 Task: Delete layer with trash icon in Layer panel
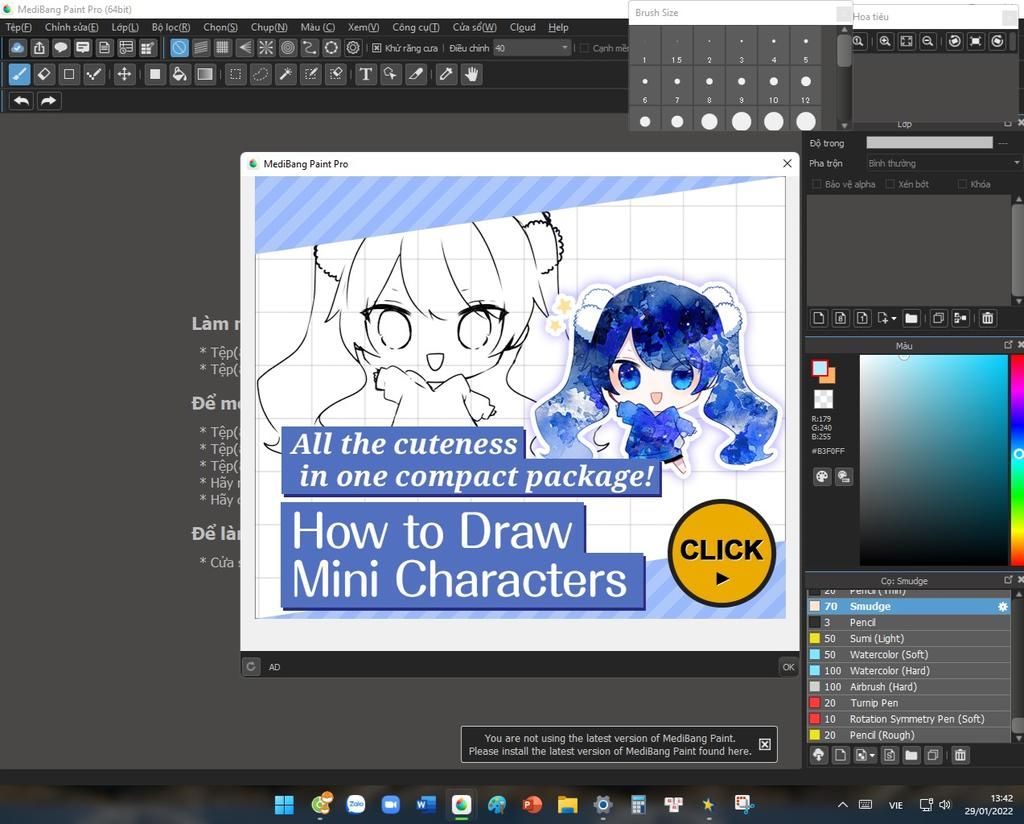987,319
